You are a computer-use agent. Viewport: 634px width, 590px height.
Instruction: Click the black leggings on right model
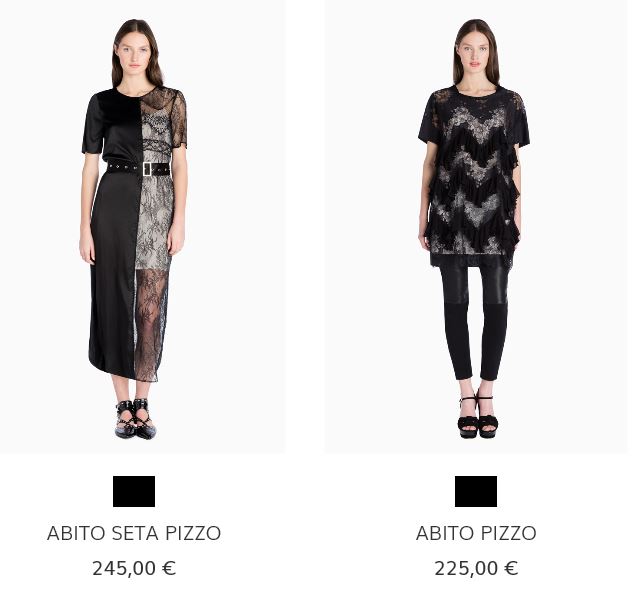[x=475, y=321]
